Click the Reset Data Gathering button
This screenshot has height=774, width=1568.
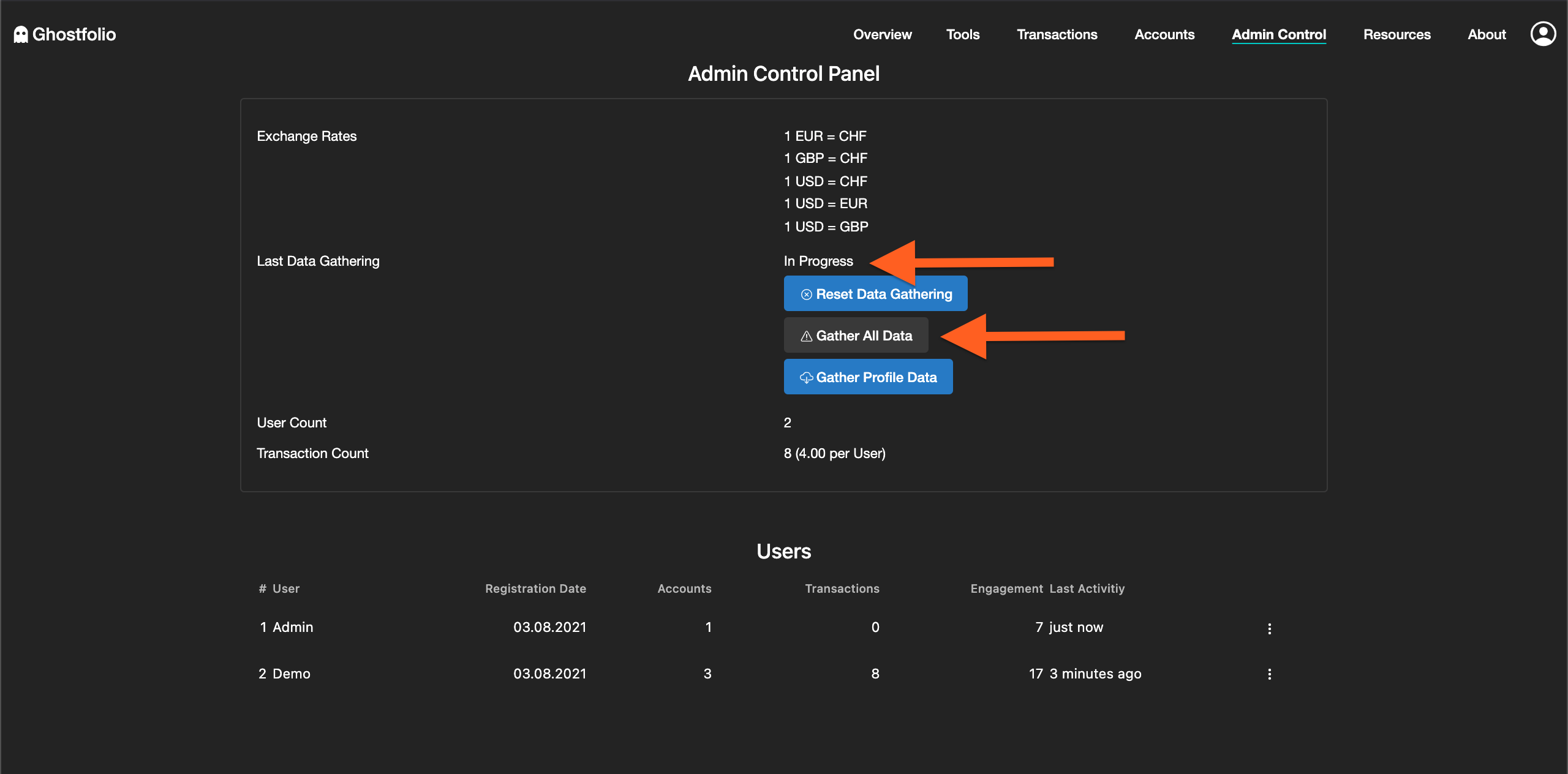pos(875,294)
